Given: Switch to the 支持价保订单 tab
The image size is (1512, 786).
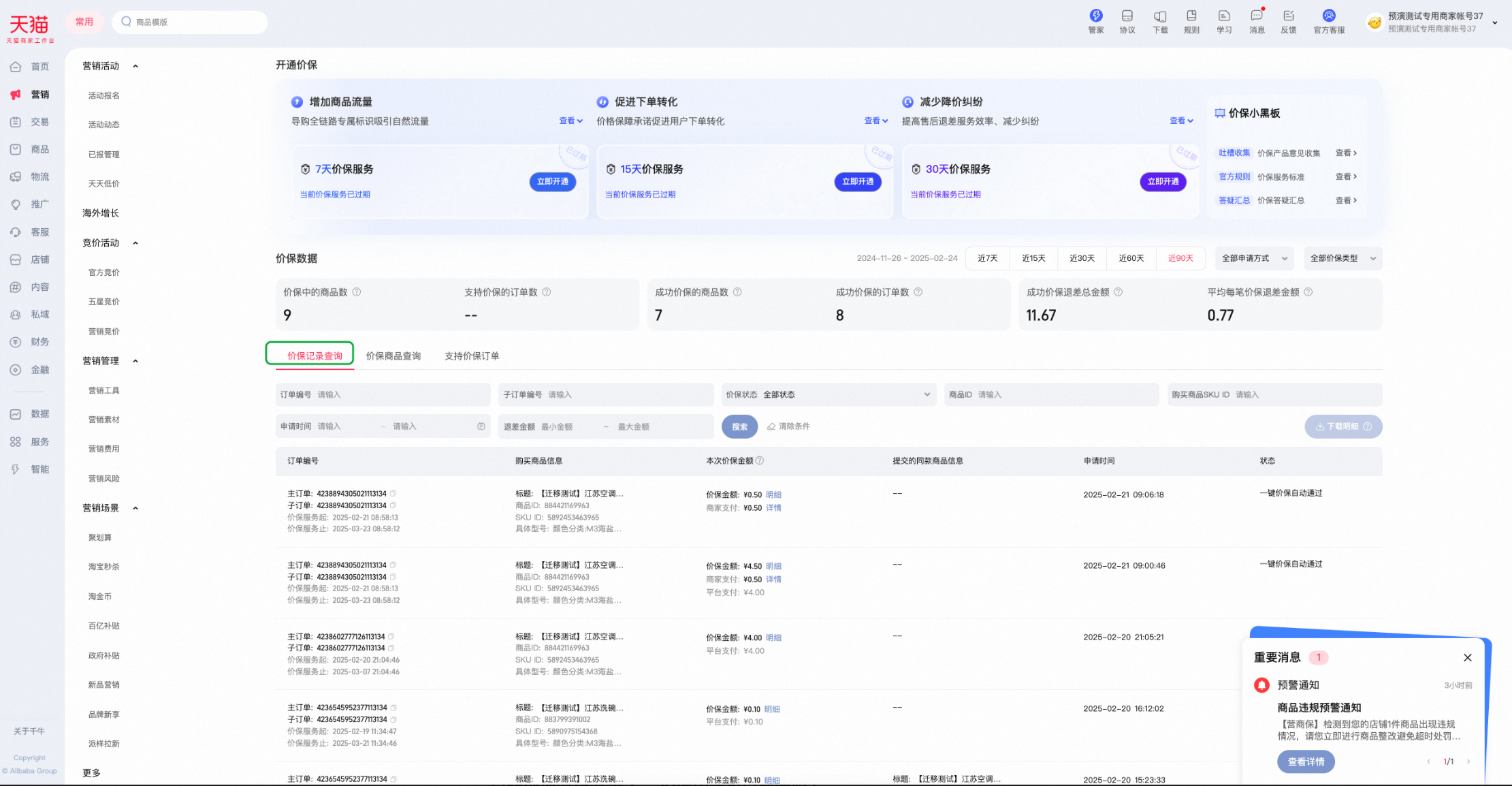Looking at the screenshot, I should point(471,356).
